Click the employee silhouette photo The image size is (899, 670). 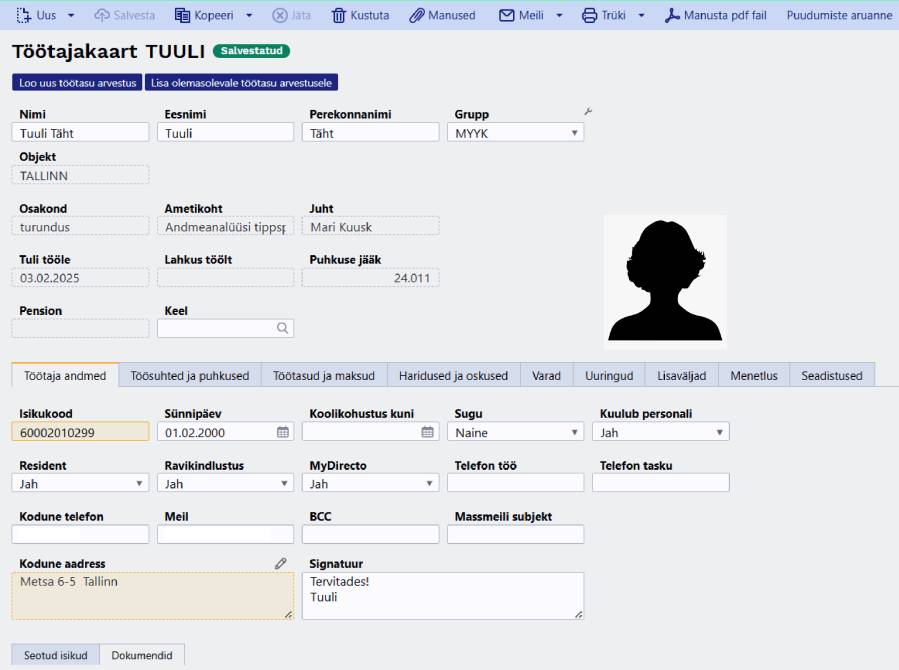[665, 279]
